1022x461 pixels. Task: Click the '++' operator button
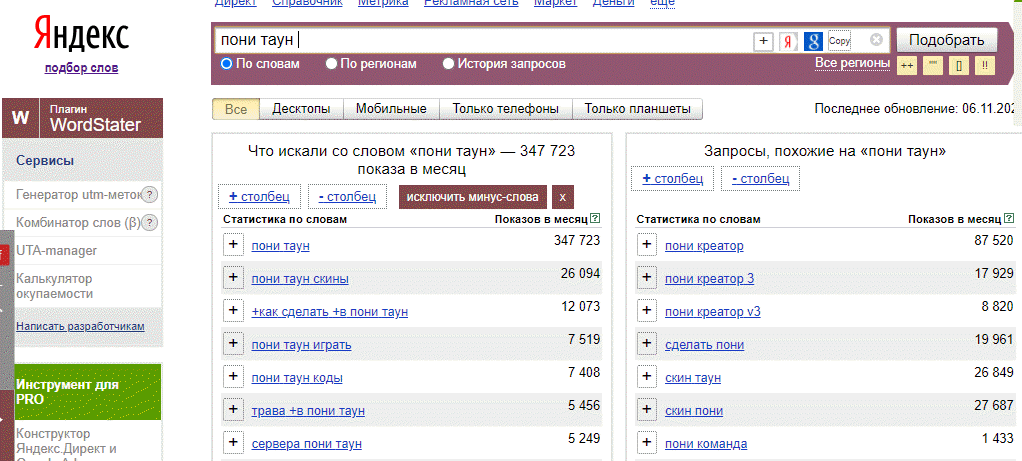pyautogui.click(x=907, y=66)
